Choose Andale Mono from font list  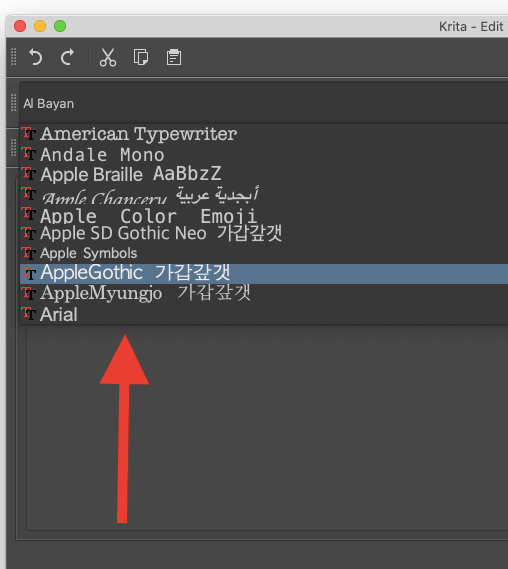pyautogui.click(x=264, y=155)
